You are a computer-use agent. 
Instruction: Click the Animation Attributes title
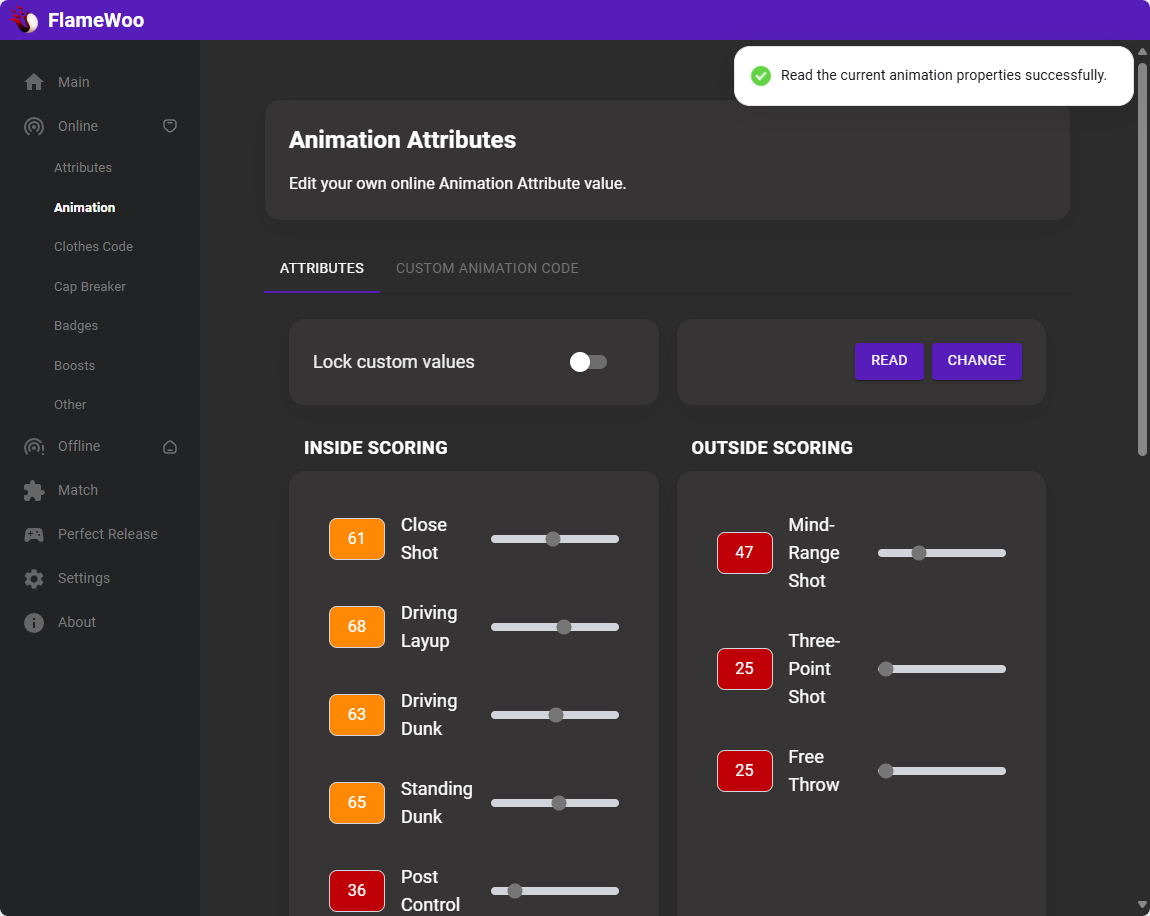point(402,140)
